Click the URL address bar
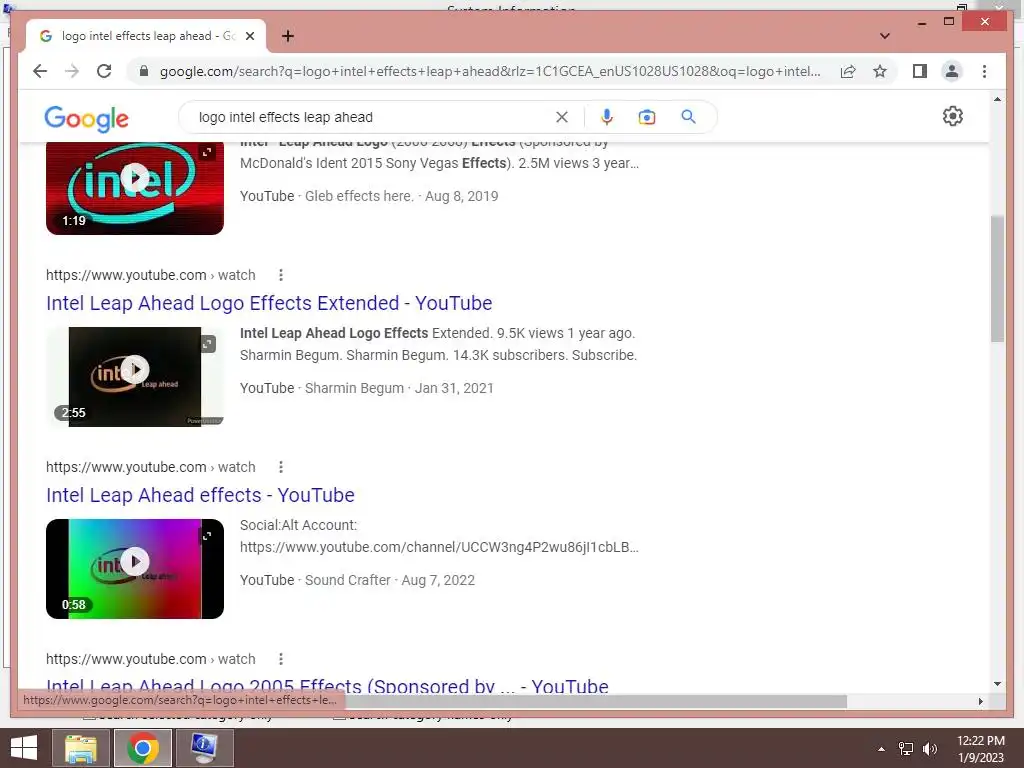The height and width of the screenshot is (768, 1024). pos(490,71)
